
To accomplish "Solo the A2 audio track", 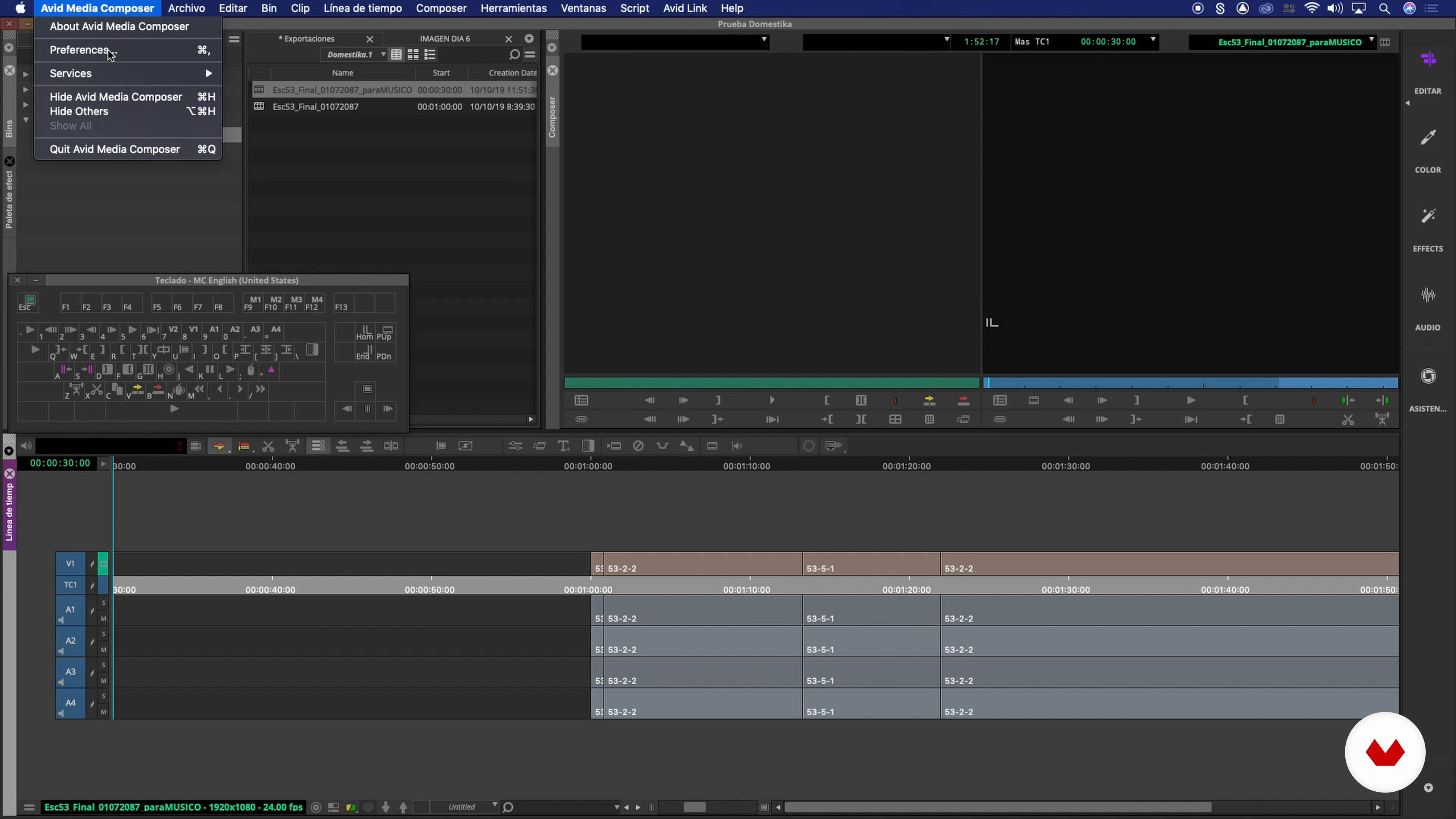I will coord(104,634).
